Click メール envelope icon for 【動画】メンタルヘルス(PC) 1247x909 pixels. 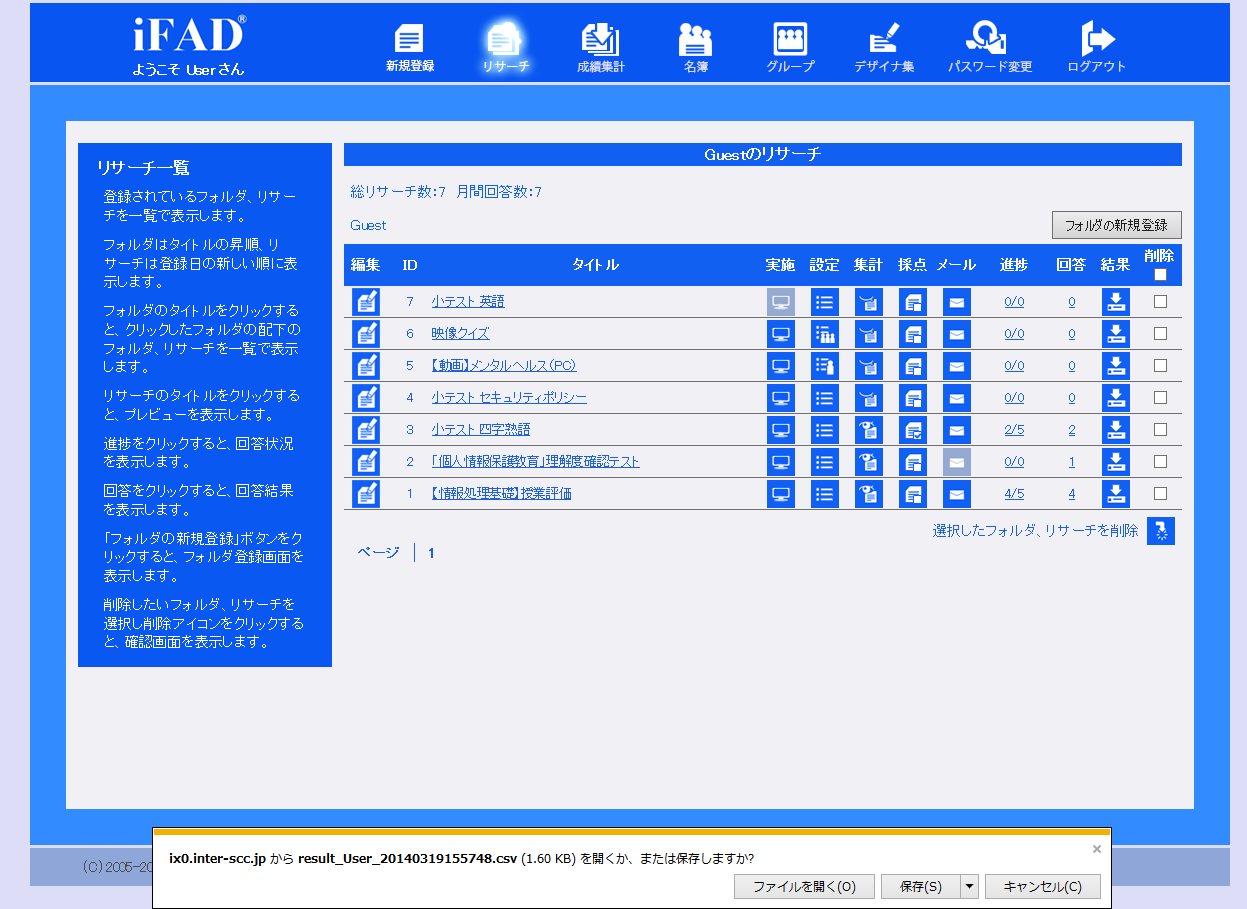click(x=957, y=366)
